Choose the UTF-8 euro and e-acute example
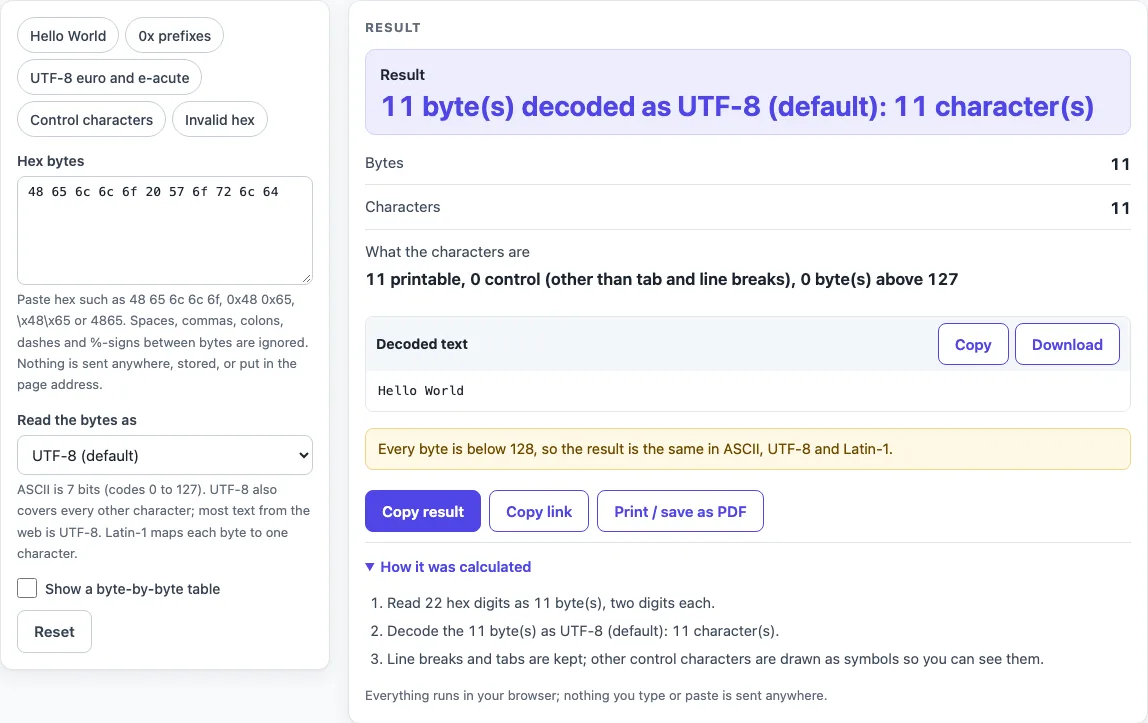 [110, 78]
